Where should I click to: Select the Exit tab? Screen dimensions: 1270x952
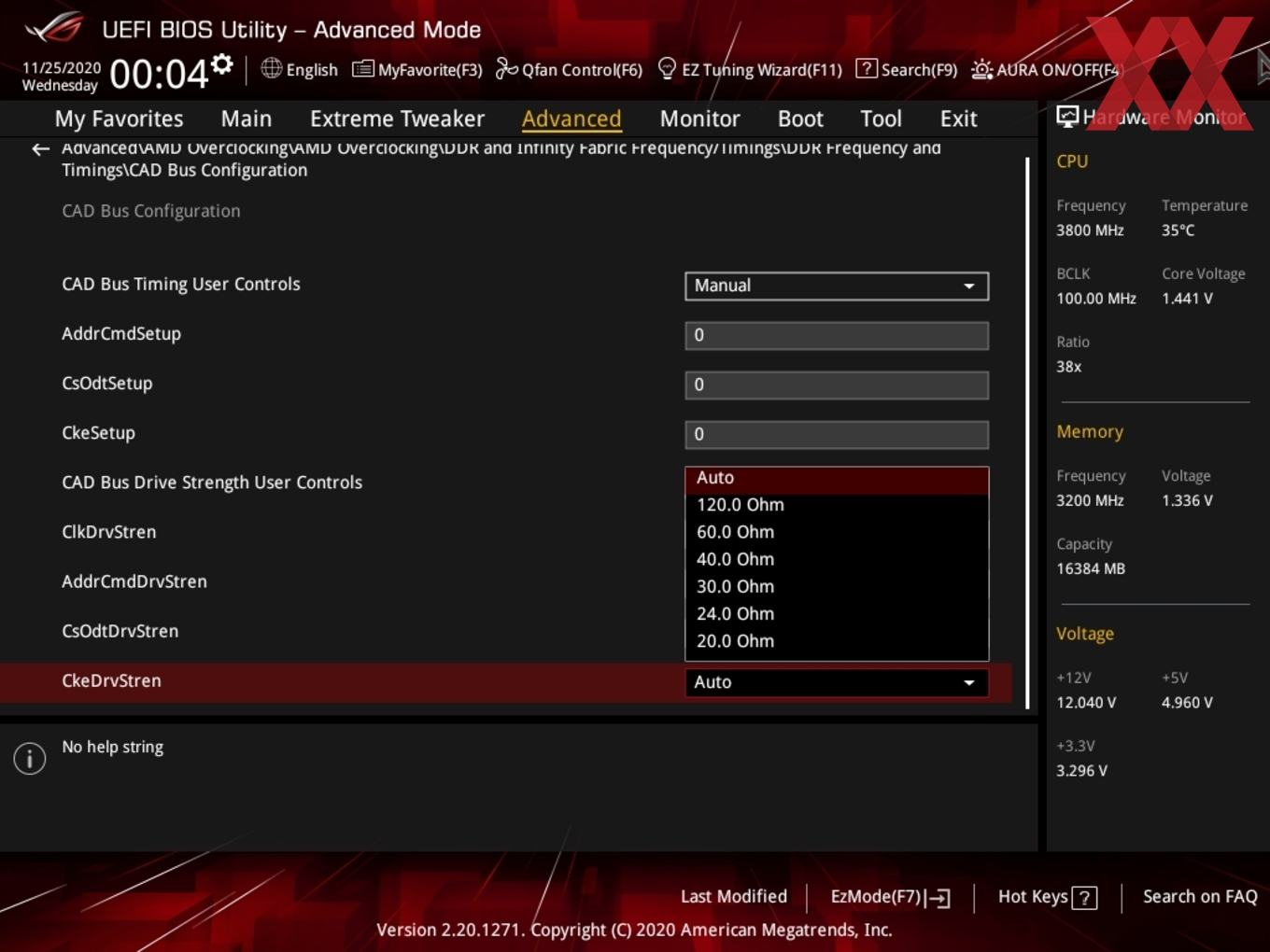point(958,119)
